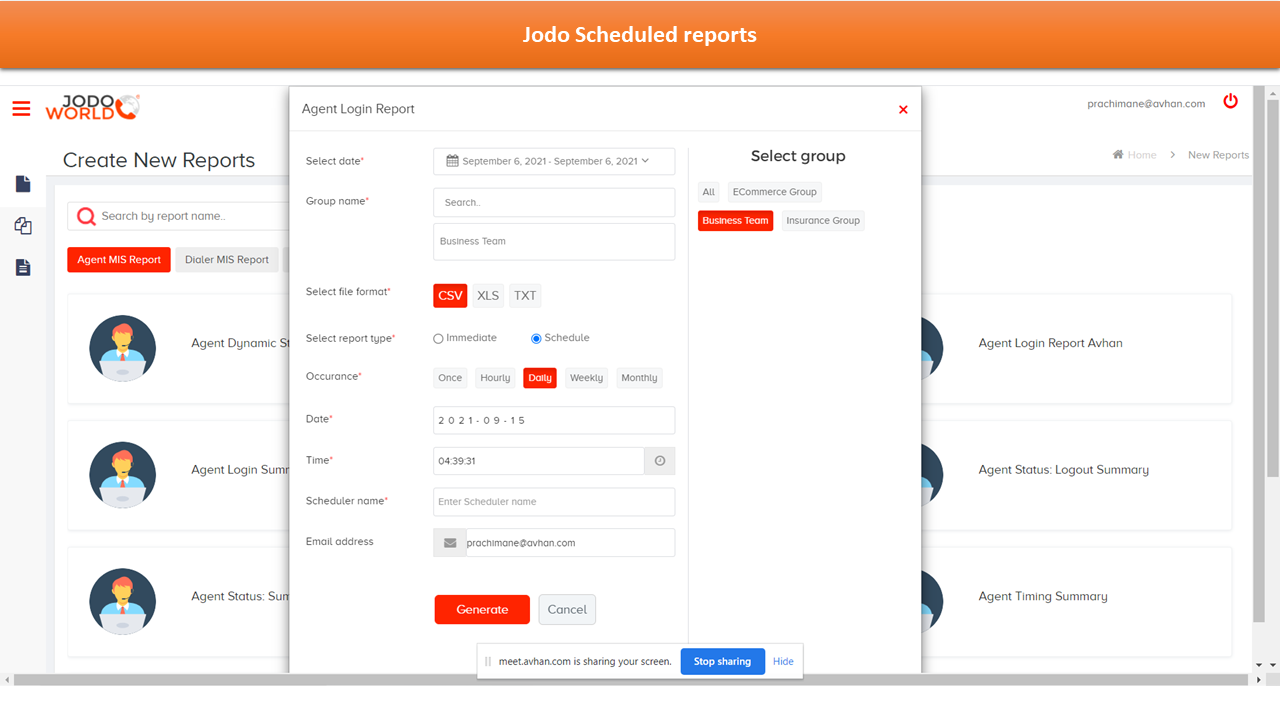Click the Jodo World logo
The width and height of the screenshot is (1280, 720).
pos(92,108)
